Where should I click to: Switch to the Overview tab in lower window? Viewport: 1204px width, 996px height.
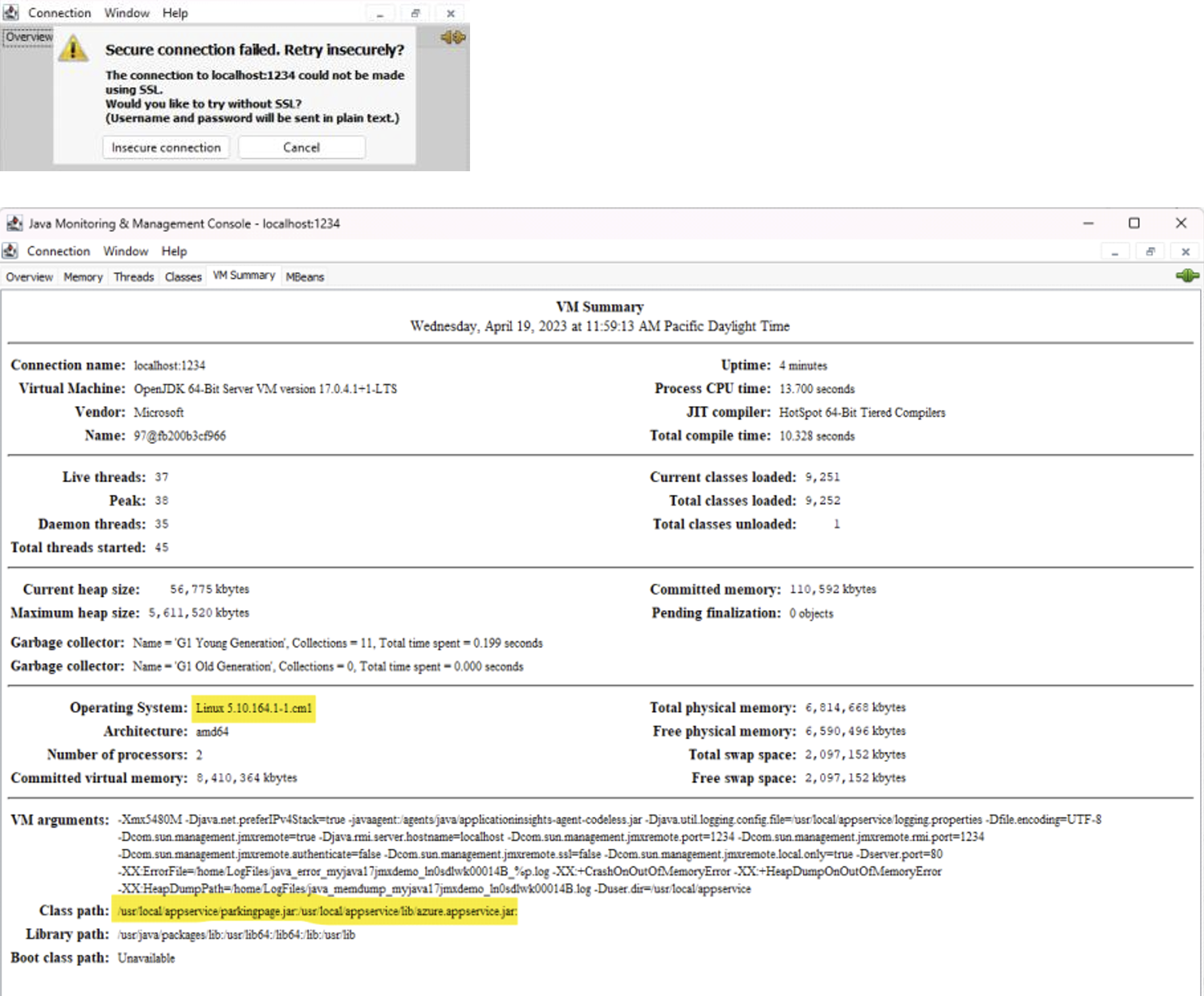(x=29, y=277)
